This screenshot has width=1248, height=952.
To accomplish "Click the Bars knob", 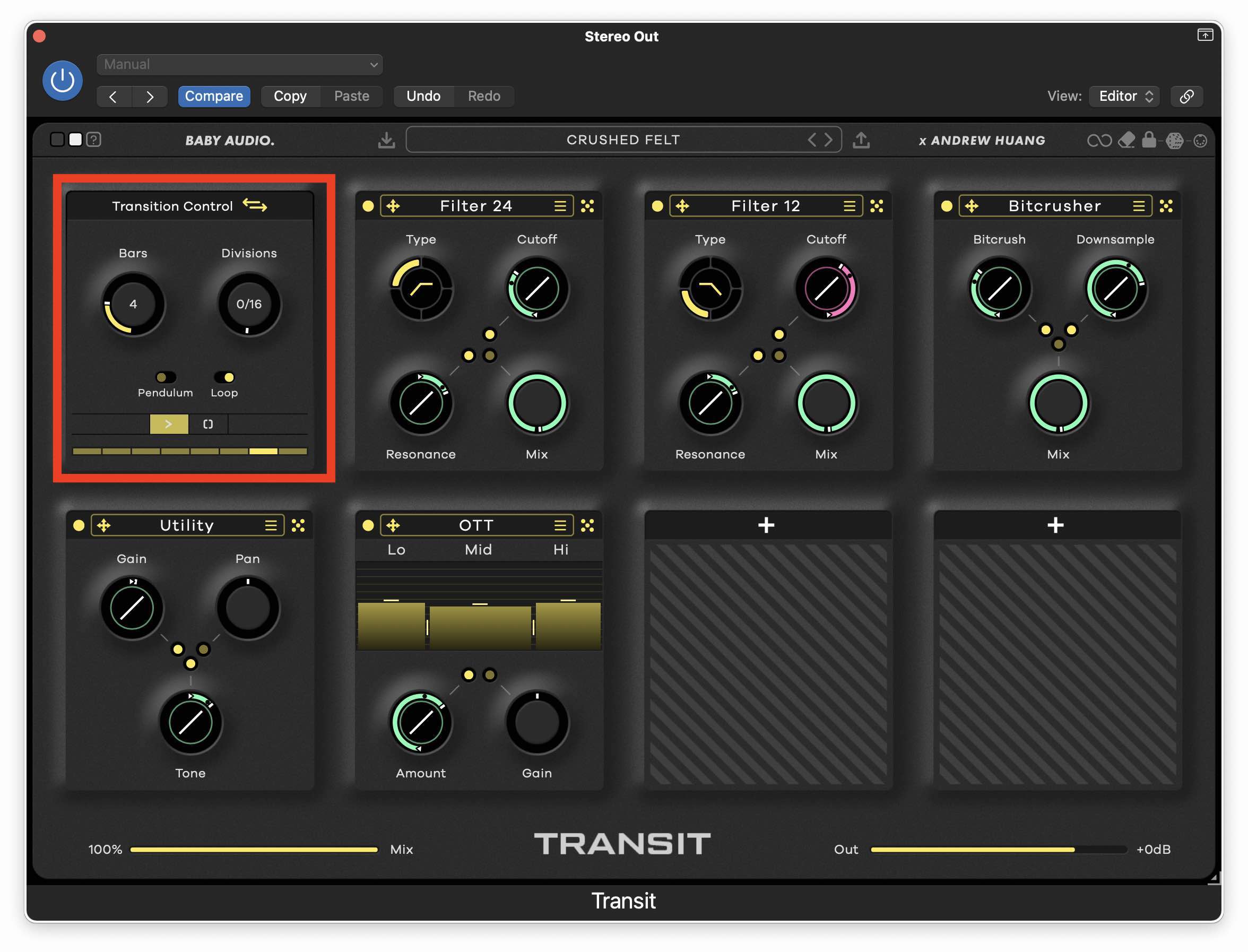I will point(133,304).
